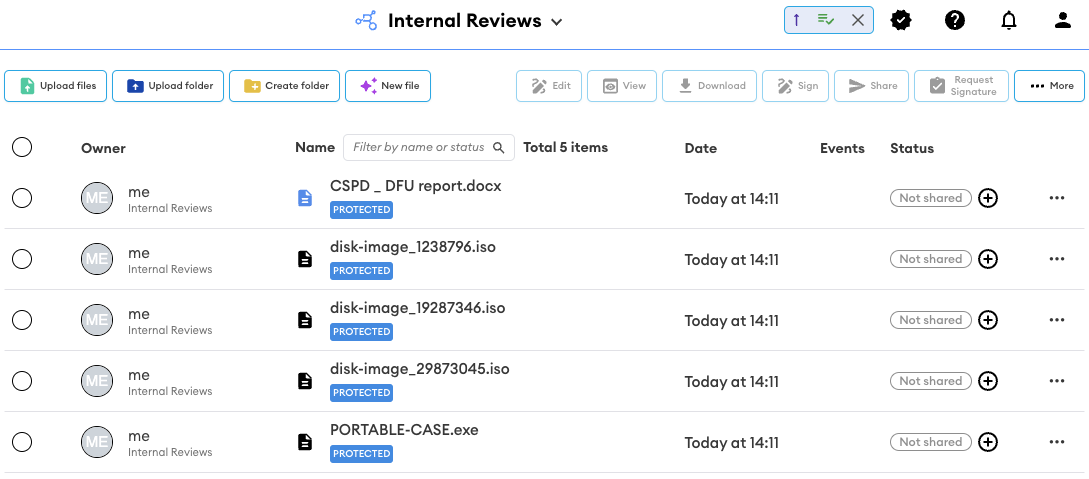Click ME avatar in PORTABLE-CASE.exe row

[x=97, y=443]
